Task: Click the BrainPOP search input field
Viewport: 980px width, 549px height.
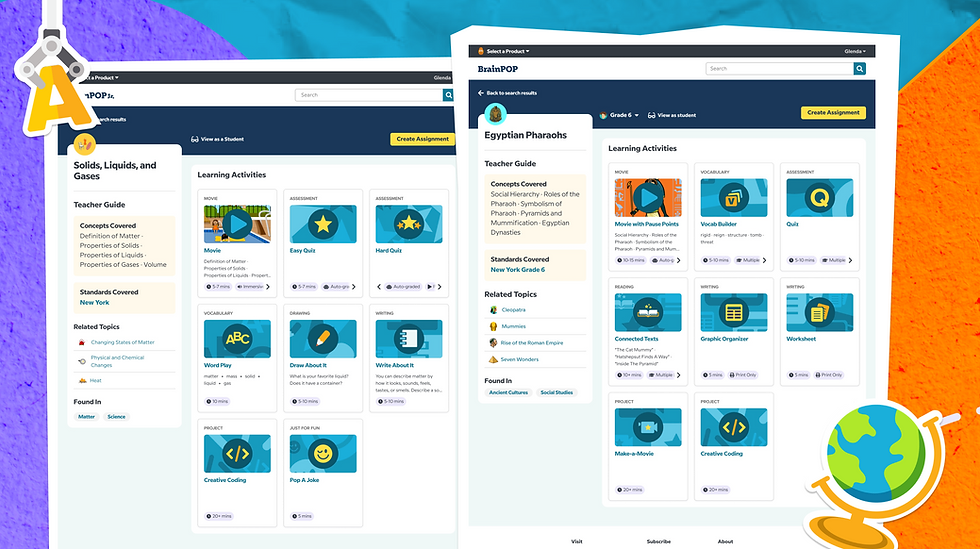Action: tap(779, 69)
